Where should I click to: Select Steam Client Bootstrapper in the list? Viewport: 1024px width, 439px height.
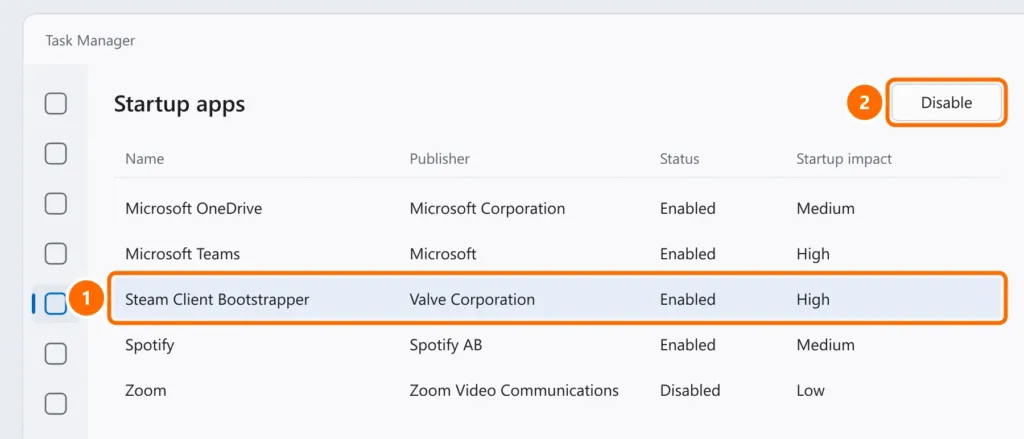(x=217, y=299)
